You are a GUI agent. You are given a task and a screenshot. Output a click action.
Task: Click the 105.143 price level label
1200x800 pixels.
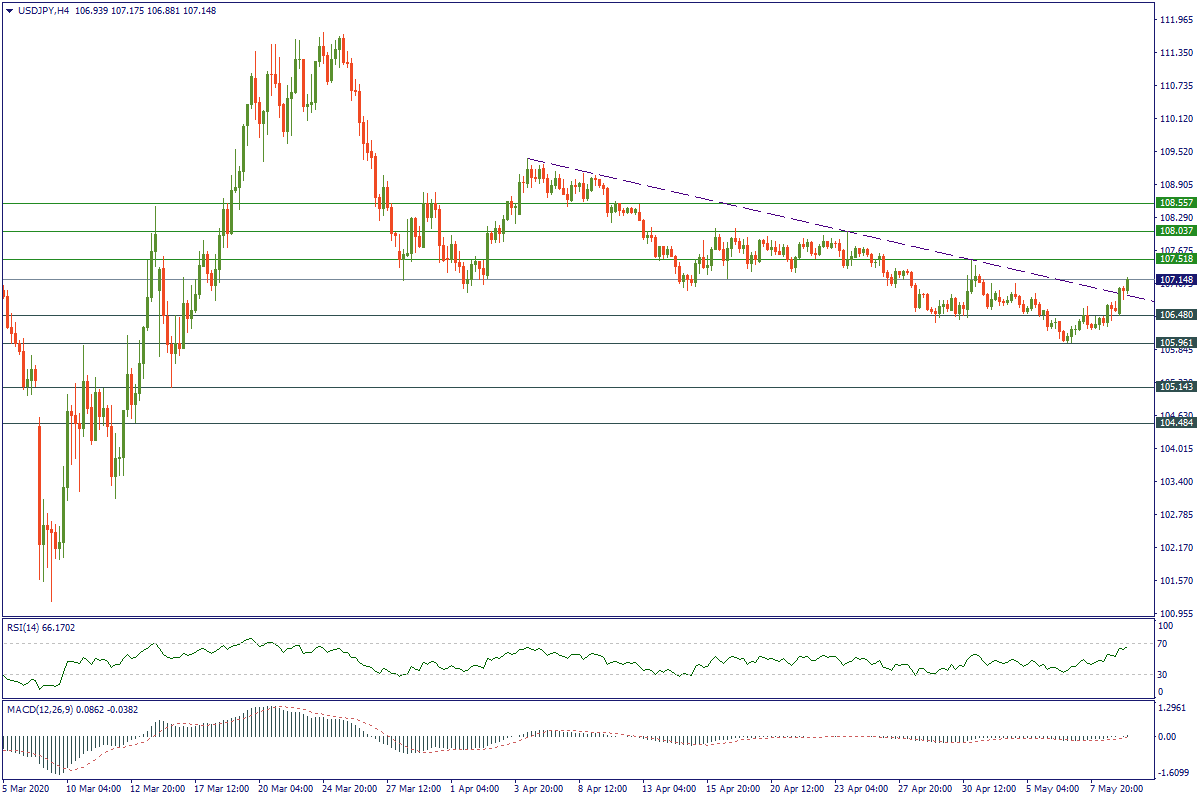tap(1176, 386)
